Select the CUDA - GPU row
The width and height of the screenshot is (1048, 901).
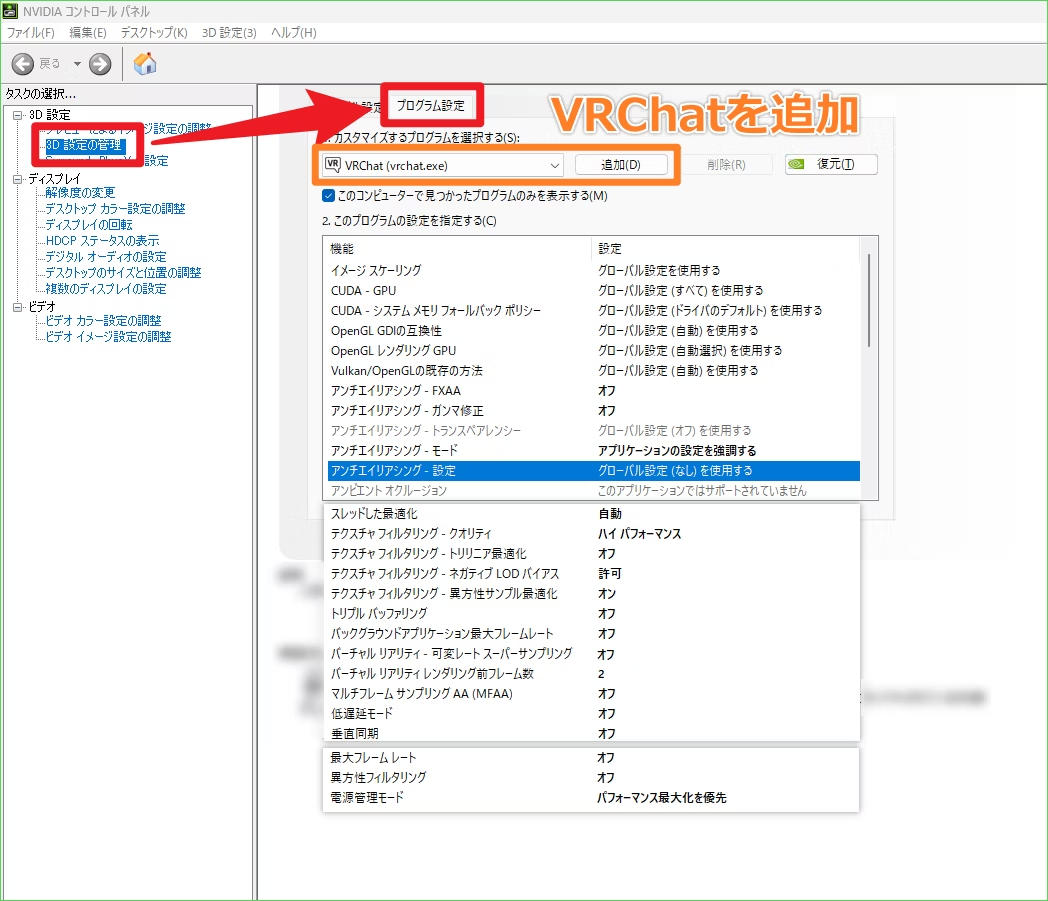pyautogui.click(x=594, y=291)
